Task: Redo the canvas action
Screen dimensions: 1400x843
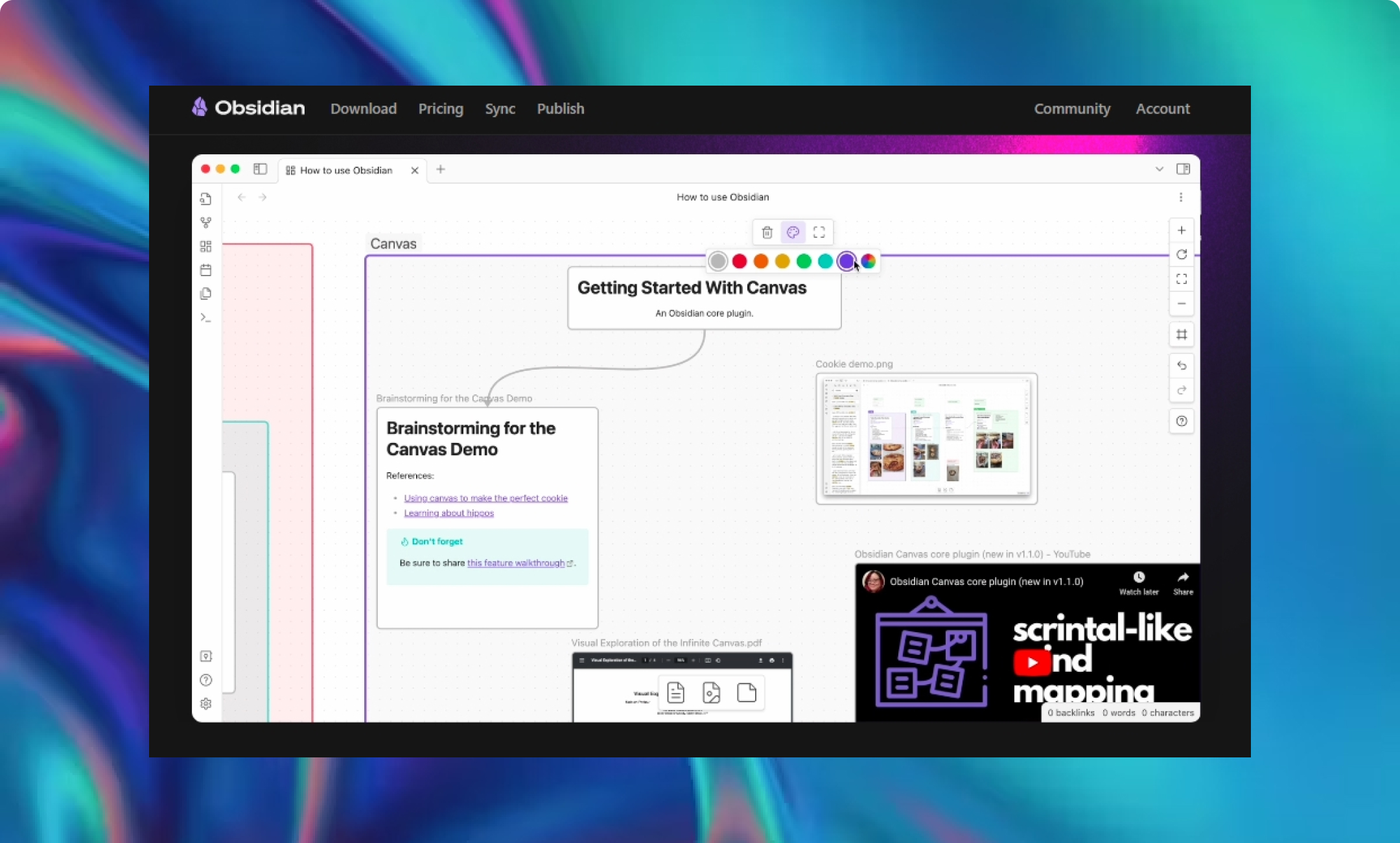Action: [x=1182, y=390]
